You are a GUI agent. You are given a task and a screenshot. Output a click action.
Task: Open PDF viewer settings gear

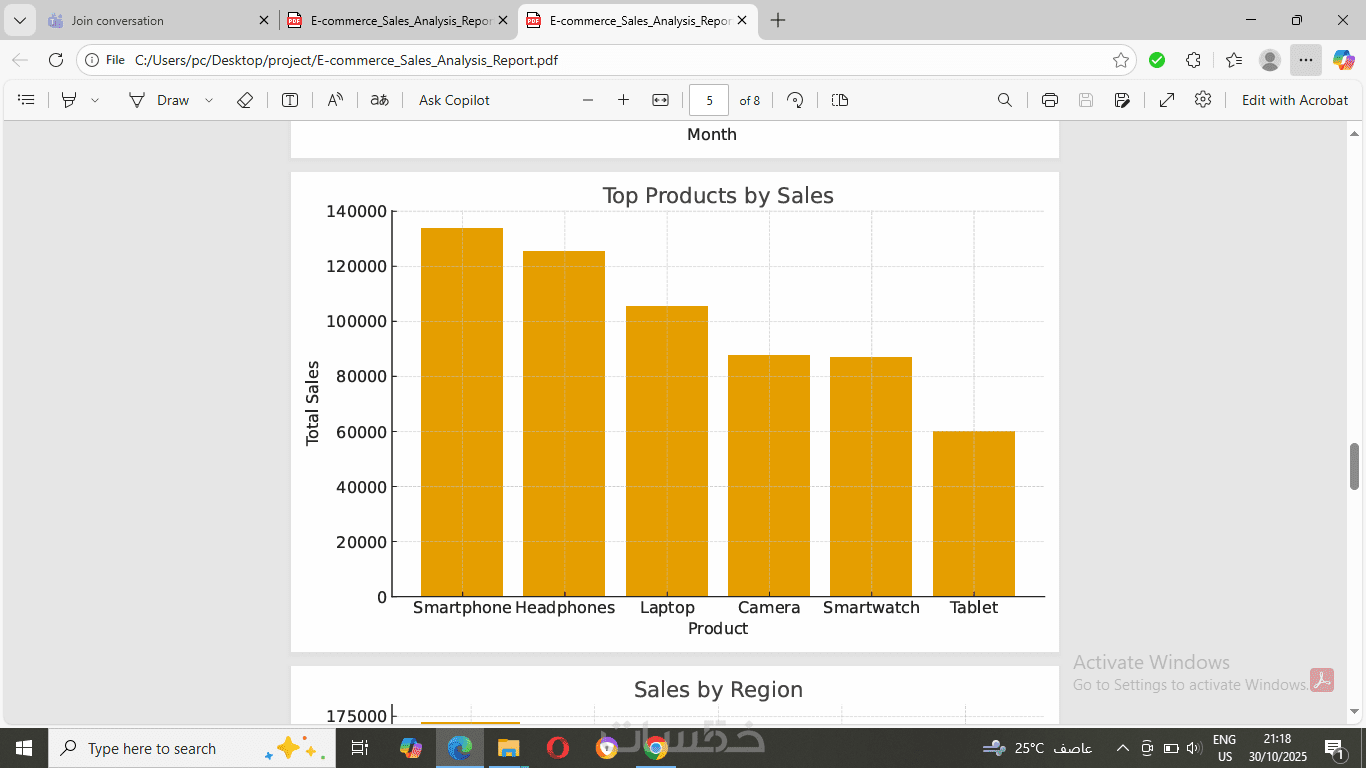click(x=1203, y=100)
